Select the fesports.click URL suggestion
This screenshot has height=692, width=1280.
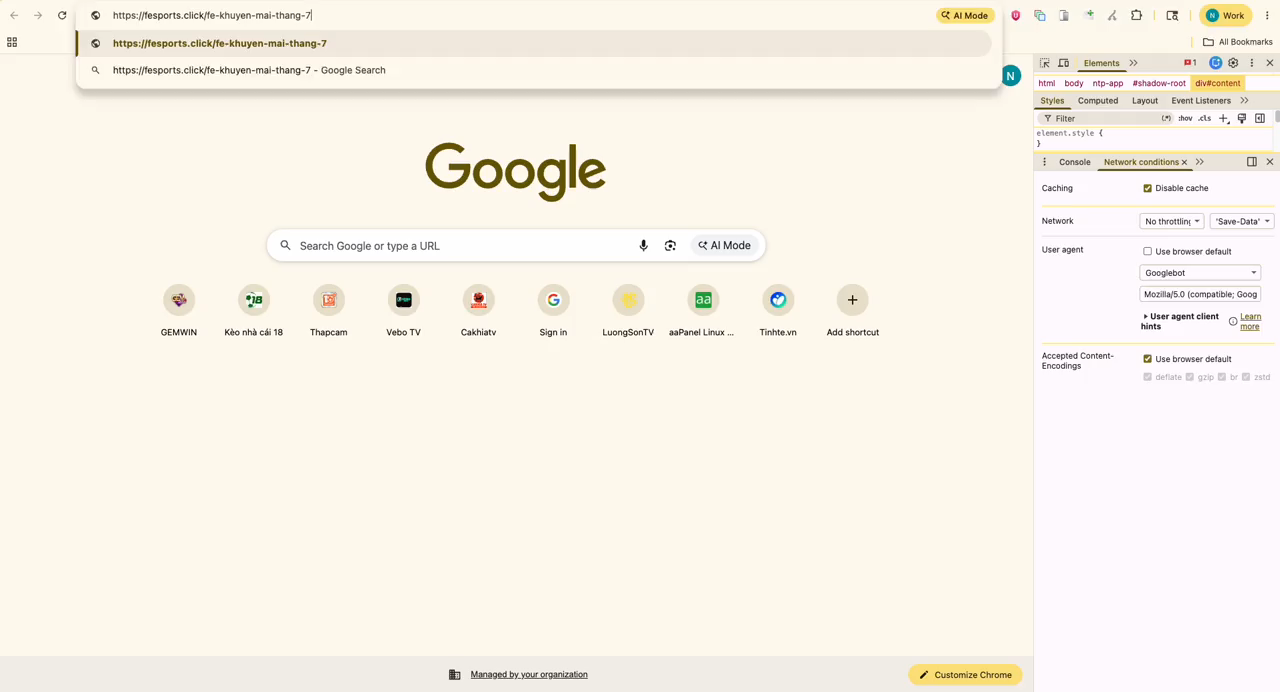(x=534, y=43)
